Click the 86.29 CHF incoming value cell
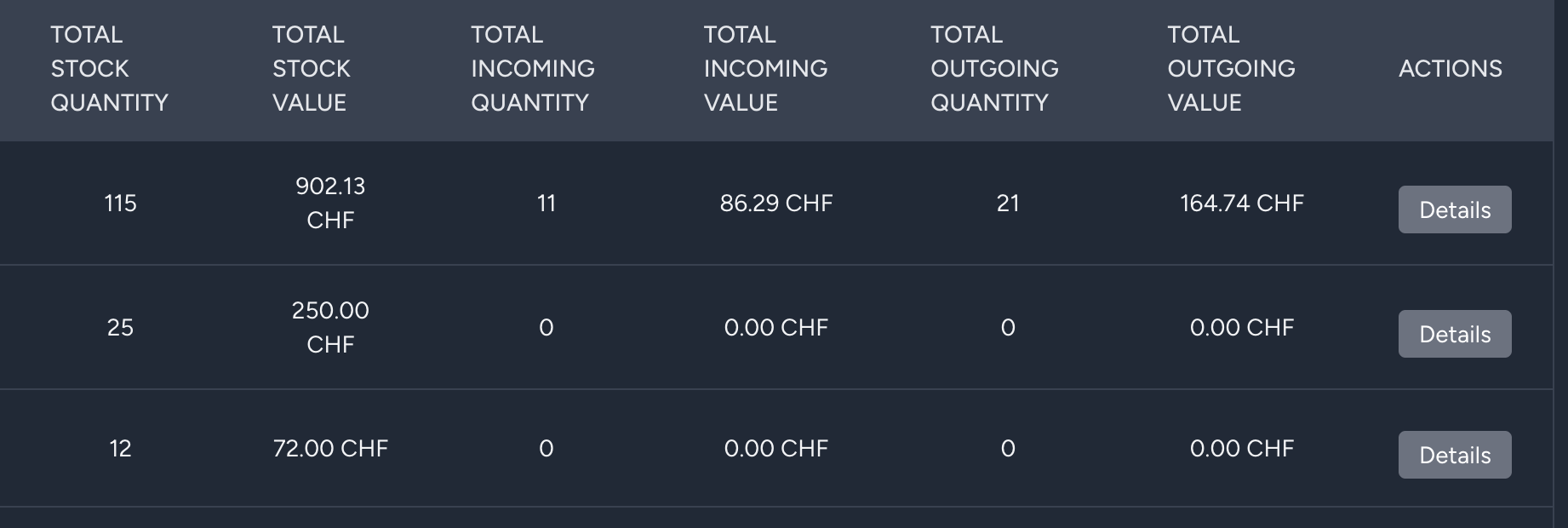The image size is (1568, 528). click(x=775, y=204)
